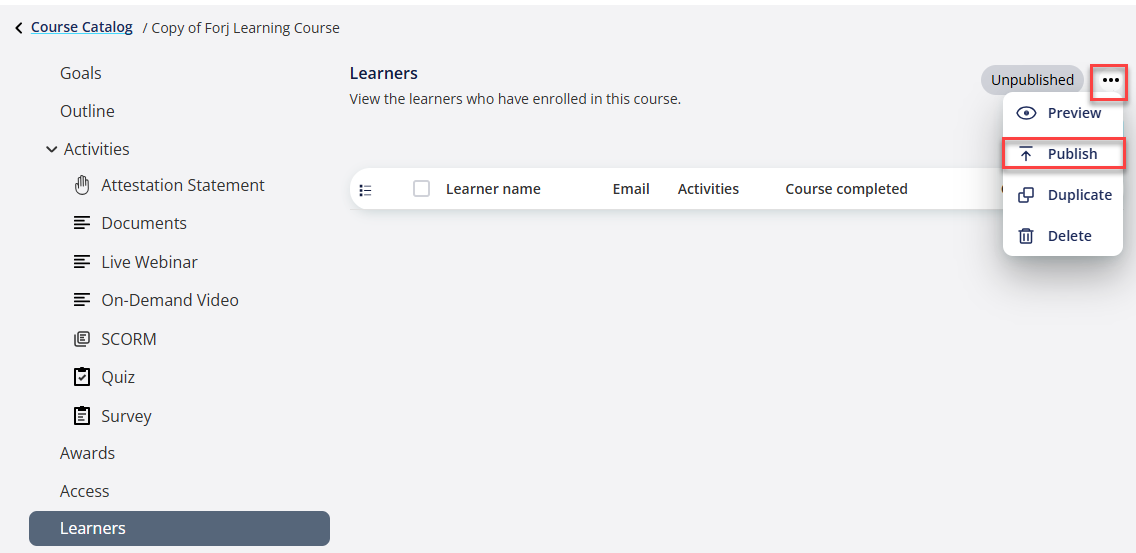This screenshot has height=553, width=1136.
Task: Click the Preview eye icon
Action: pyautogui.click(x=1026, y=113)
